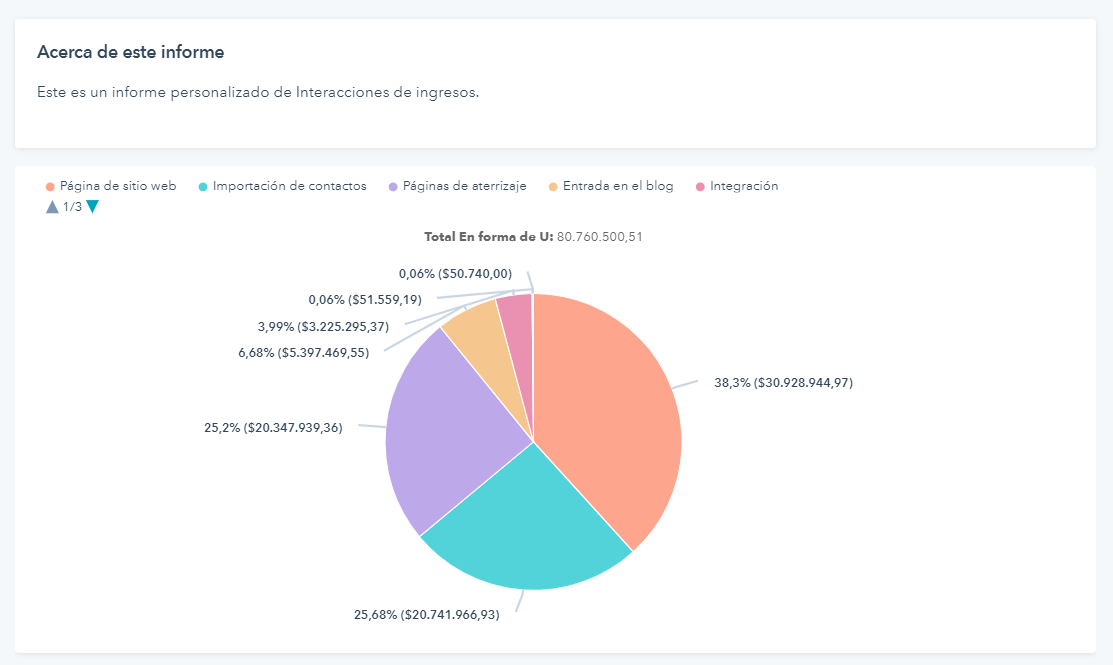This screenshot has width=1113, height=665.
Task: Click the 6,68% ($5.397.469,55) label
Action: pos(304,352)
